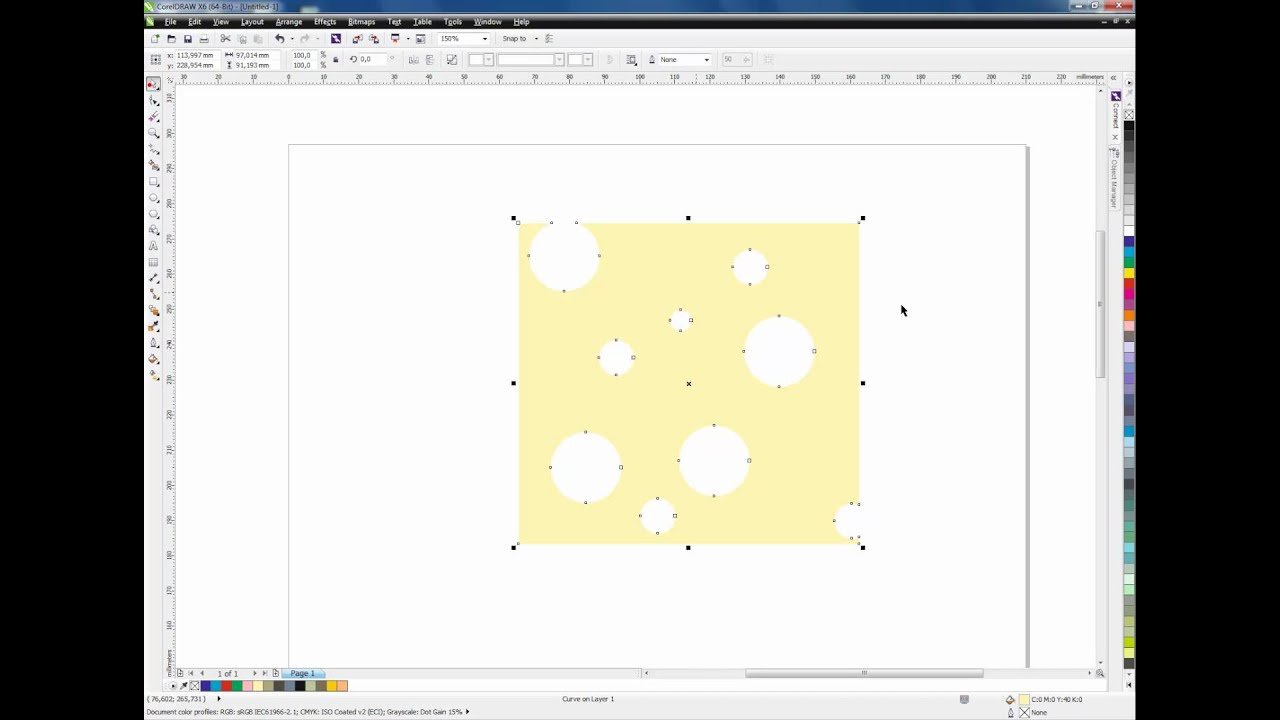
Task: Click the Undo arrow icon
Action: pyautogui.click(x=280, y=39)
